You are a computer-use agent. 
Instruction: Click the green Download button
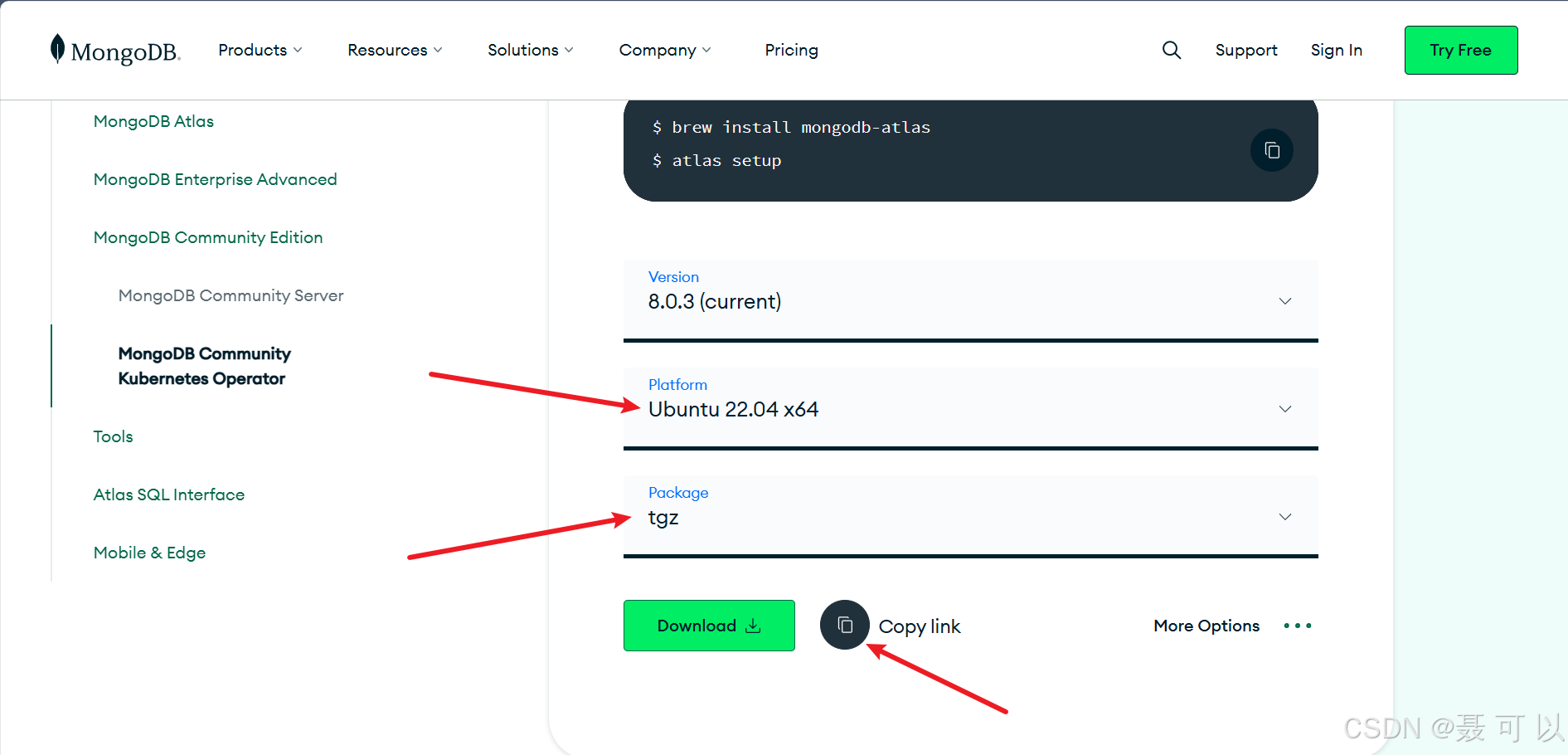pyautogui.click(x=709, y=626)
